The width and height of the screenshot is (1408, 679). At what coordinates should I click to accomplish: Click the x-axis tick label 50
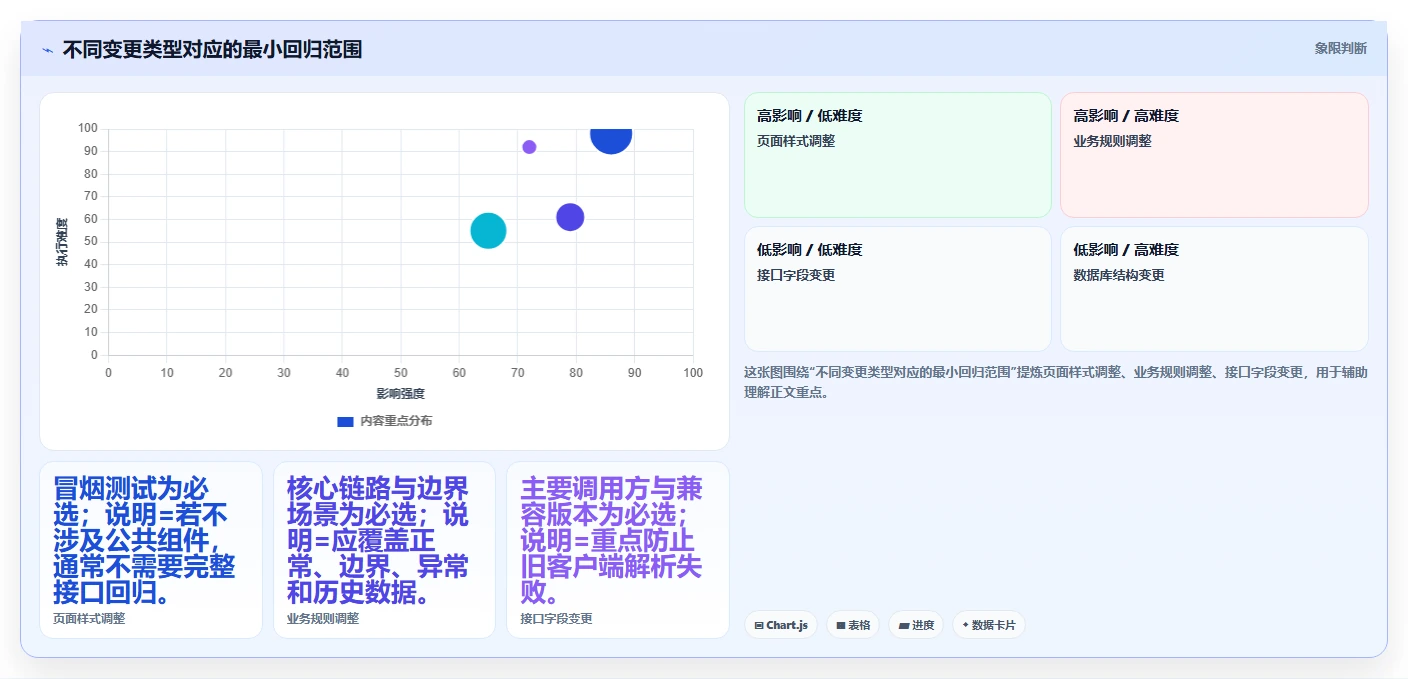pyautogui.click(x=401, y=373)
